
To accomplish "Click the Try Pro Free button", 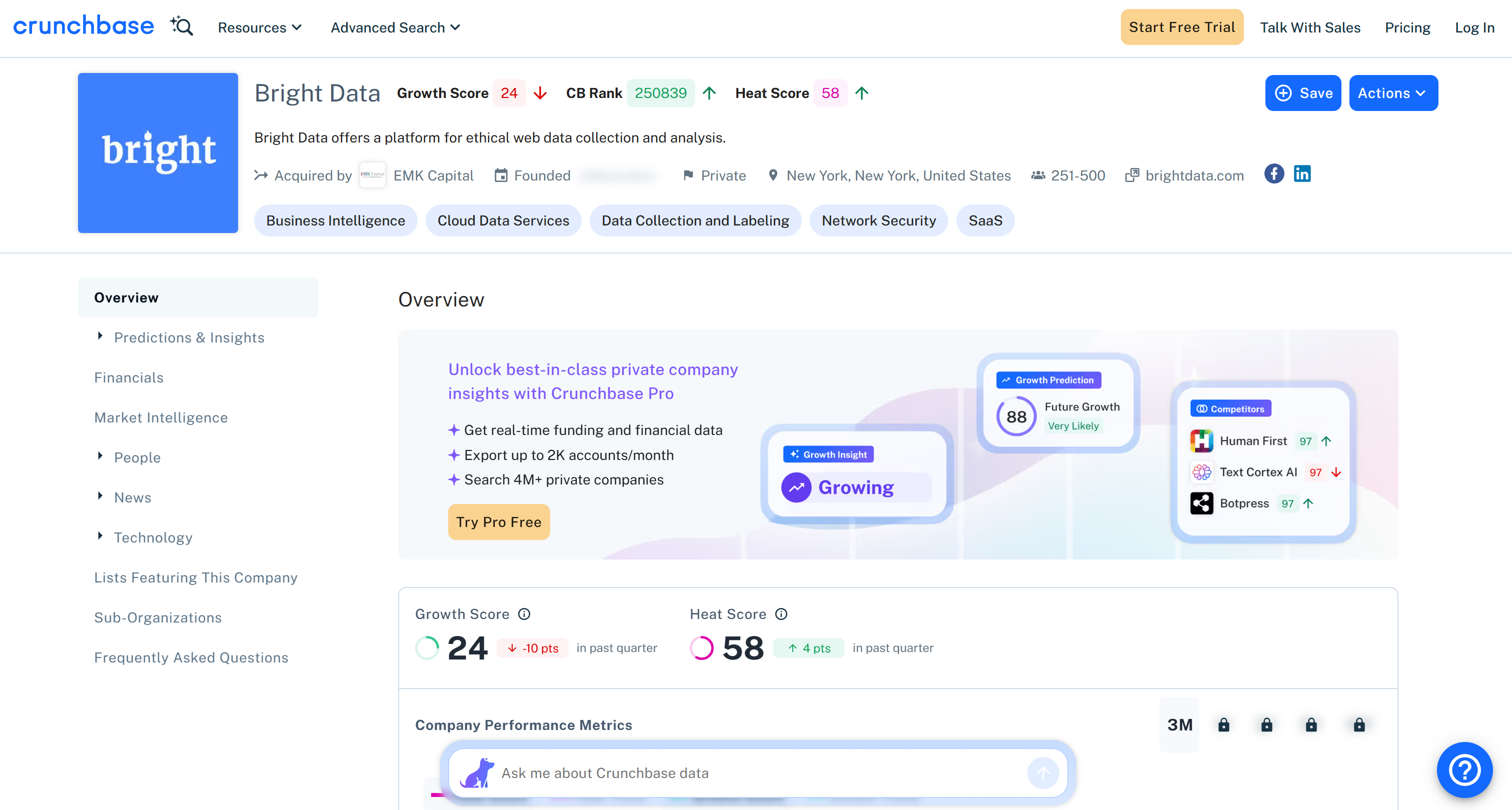I will click(x=498, y=521).
